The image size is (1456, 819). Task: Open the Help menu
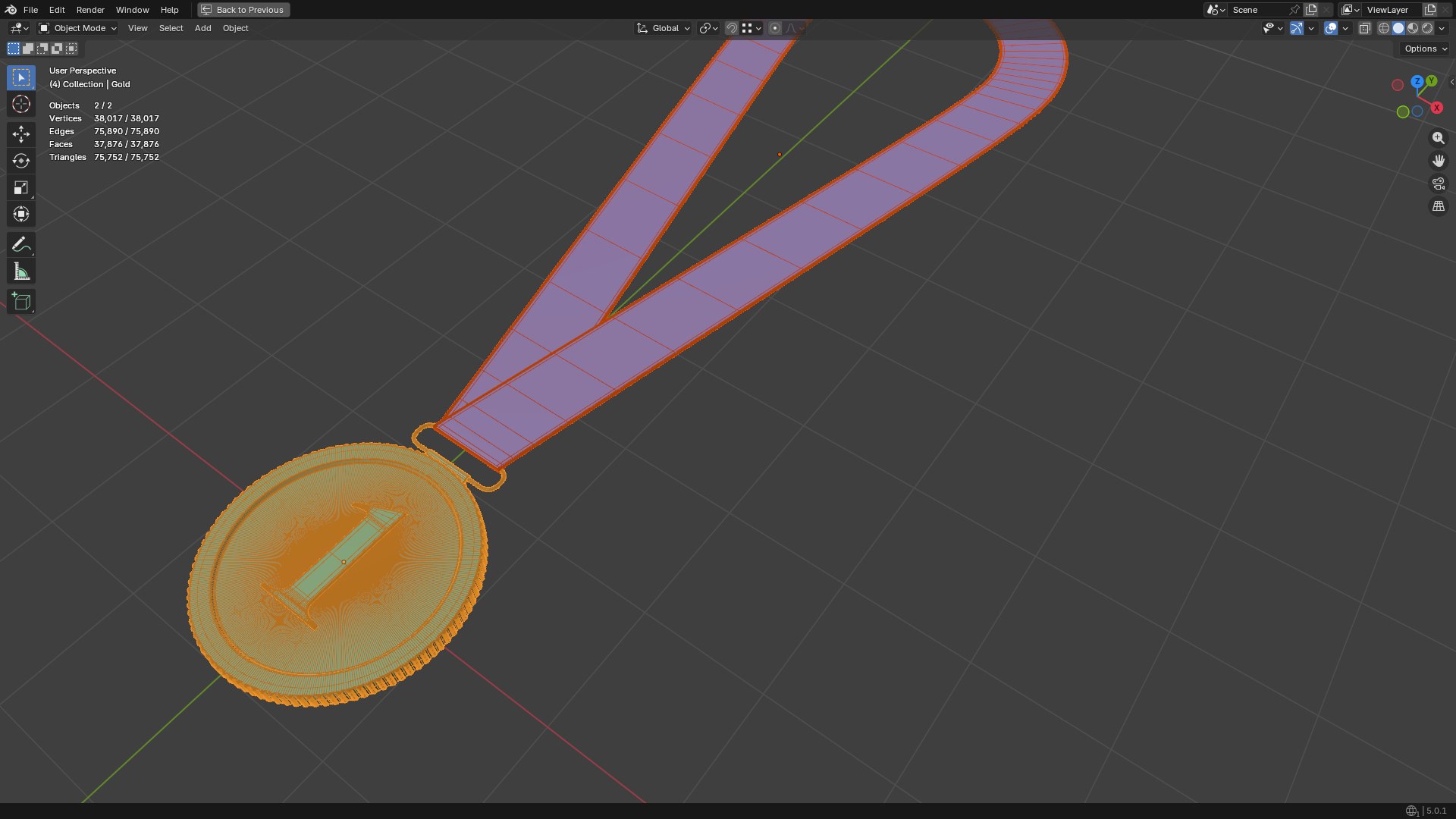click(170, 10)
